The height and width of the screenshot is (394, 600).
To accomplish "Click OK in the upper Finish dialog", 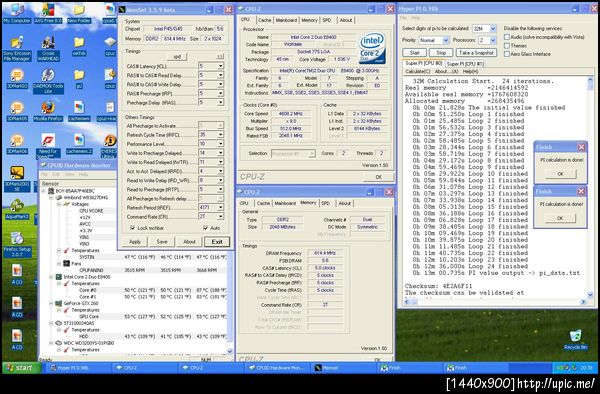I will pos(560,174).
